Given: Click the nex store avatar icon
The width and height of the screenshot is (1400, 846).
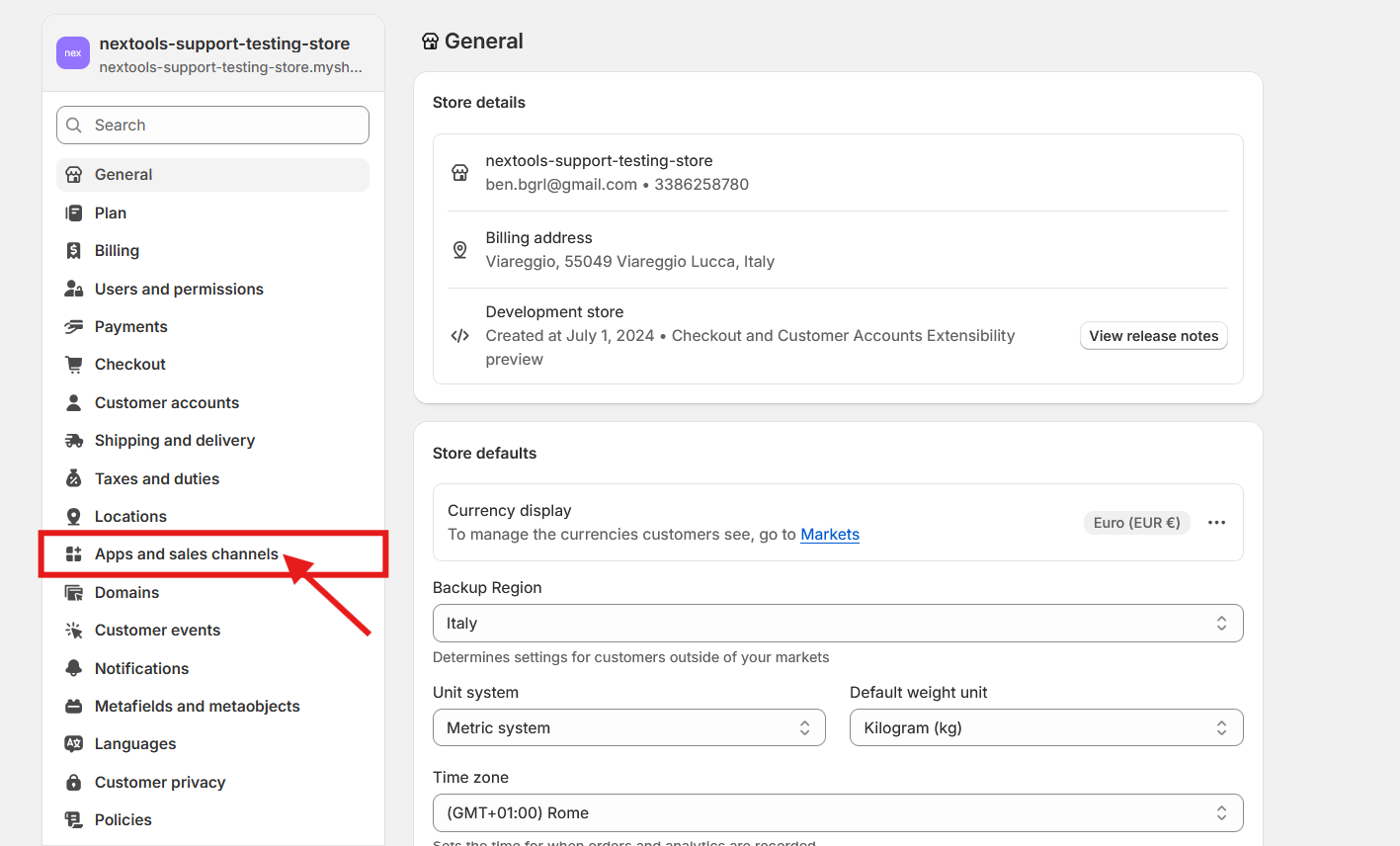Looking at the screenshot, I should (73, 53).
